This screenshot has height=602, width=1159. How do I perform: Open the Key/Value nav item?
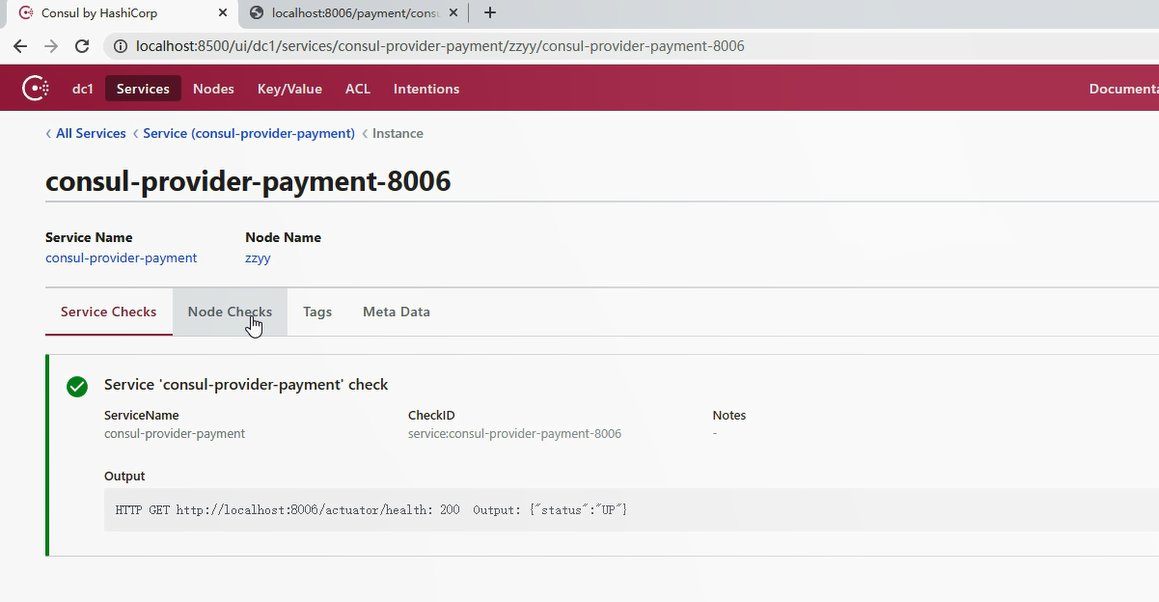coord(290,89)
